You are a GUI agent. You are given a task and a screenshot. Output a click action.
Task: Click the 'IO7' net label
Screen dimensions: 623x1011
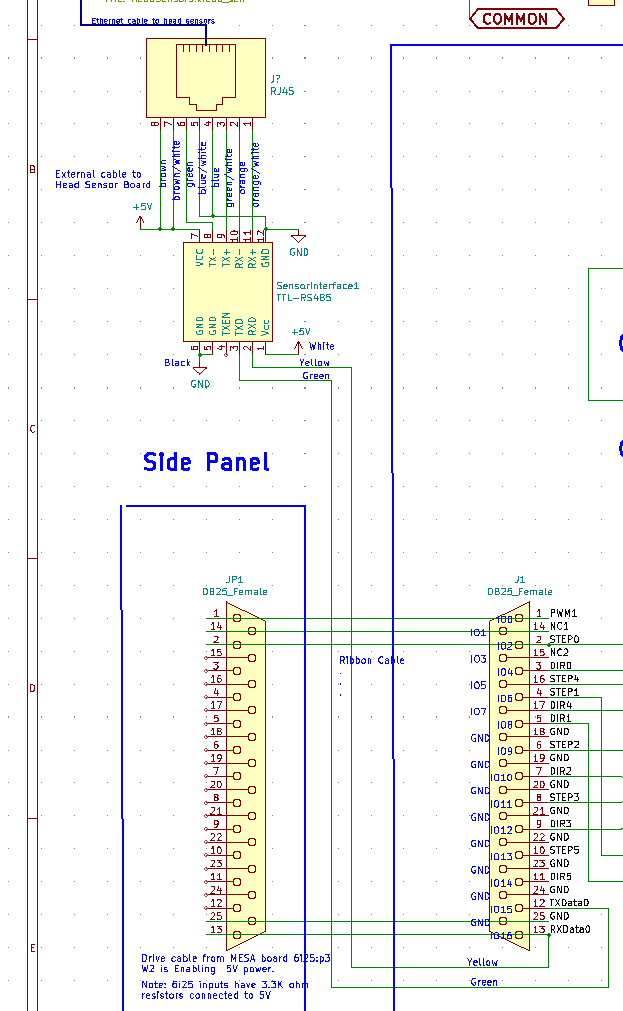(x=478, y=711)
